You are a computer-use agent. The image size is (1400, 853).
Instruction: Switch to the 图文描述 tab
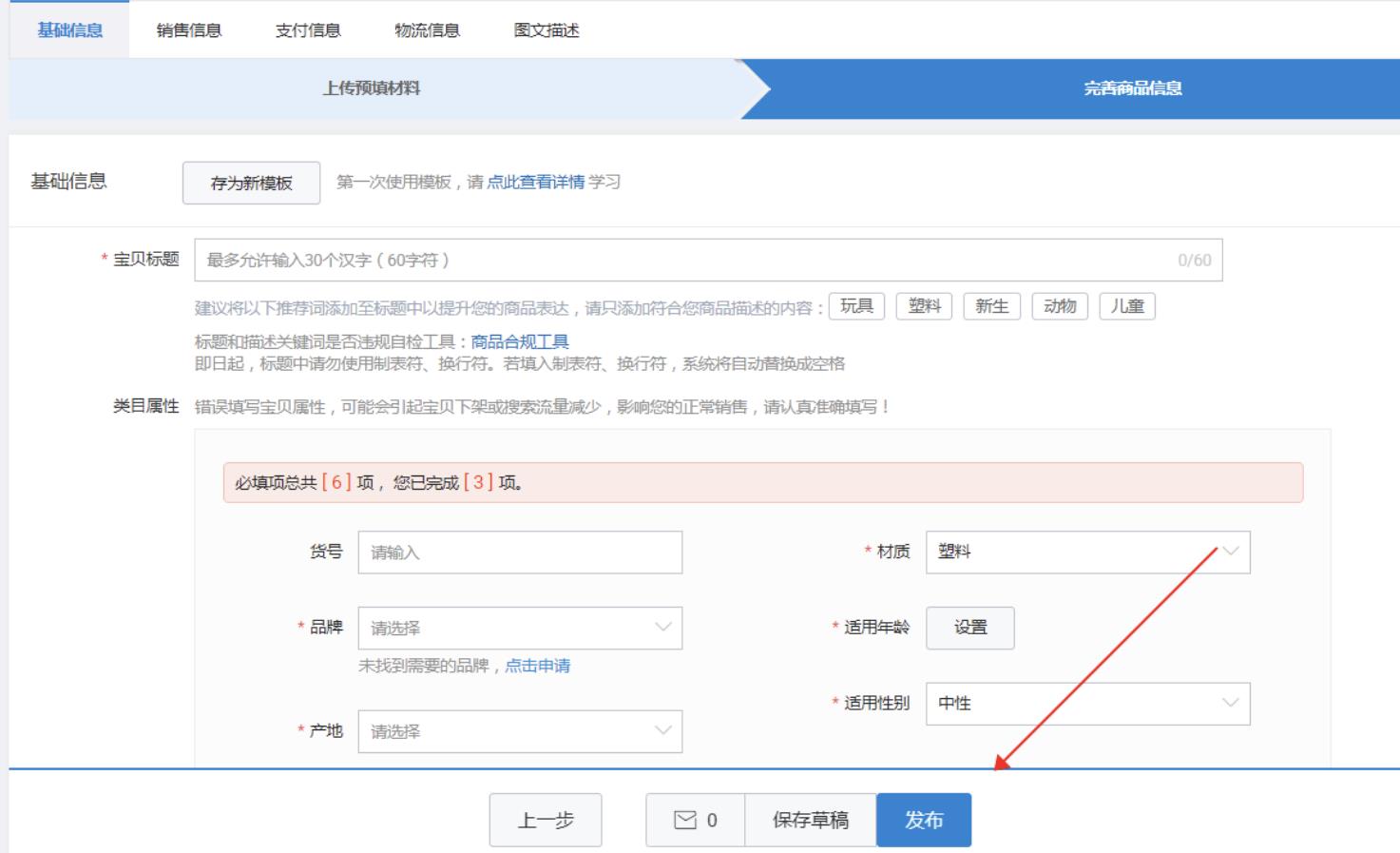(547, 29)
